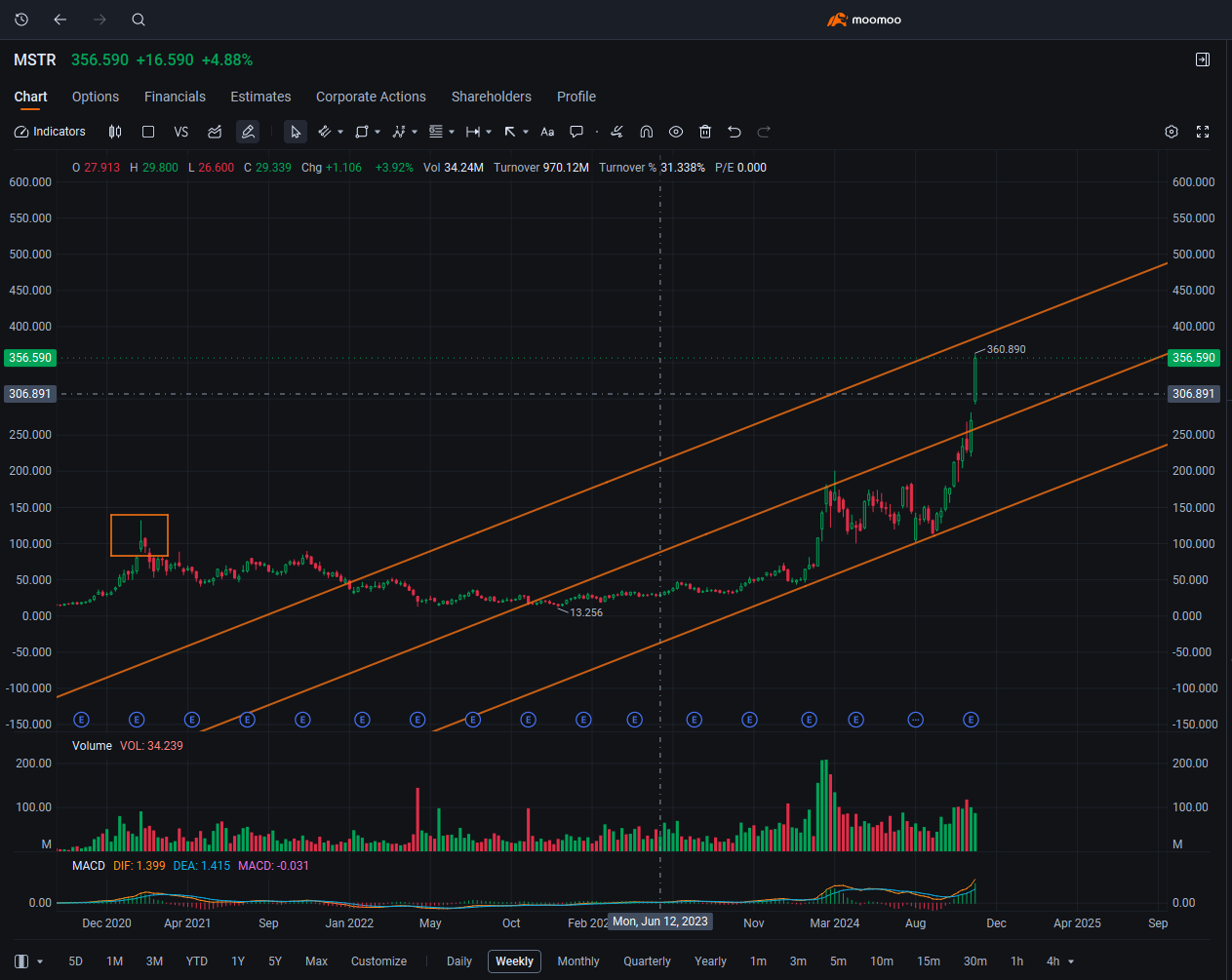Open the Shareholders tab
Screen dimensions: 1232x980
tap(492, 97)
